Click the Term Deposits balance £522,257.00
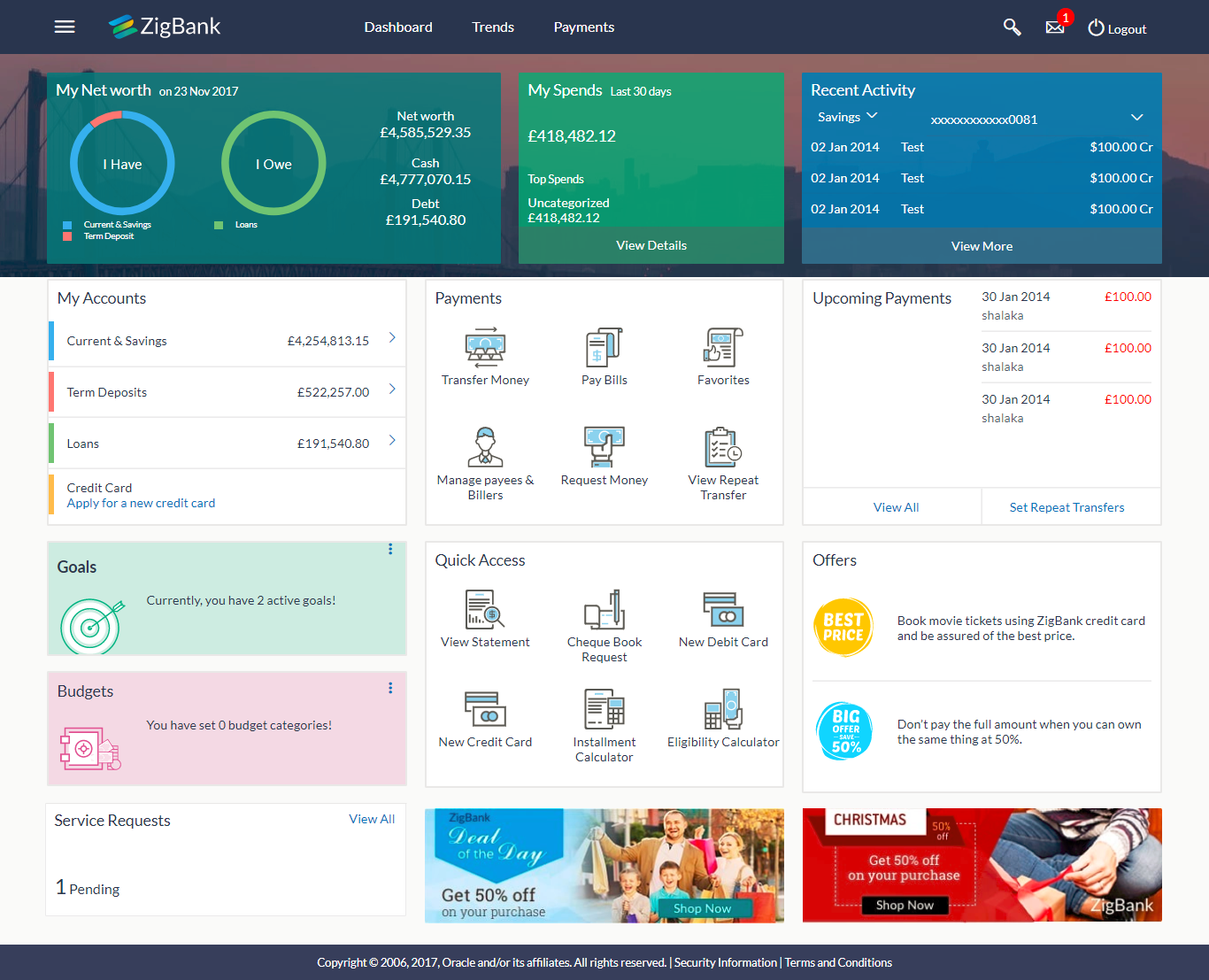Image resolution: width=1209 pixels, height=980 pixels. (x=334, y=392)
